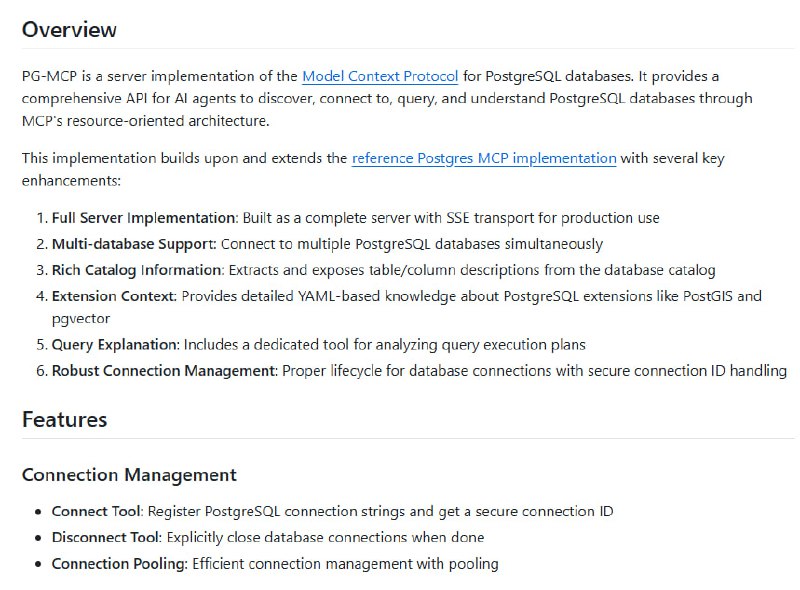This screenshot has height=590, width=800.
Task: Click the Features heading
Action: [65, 420]
